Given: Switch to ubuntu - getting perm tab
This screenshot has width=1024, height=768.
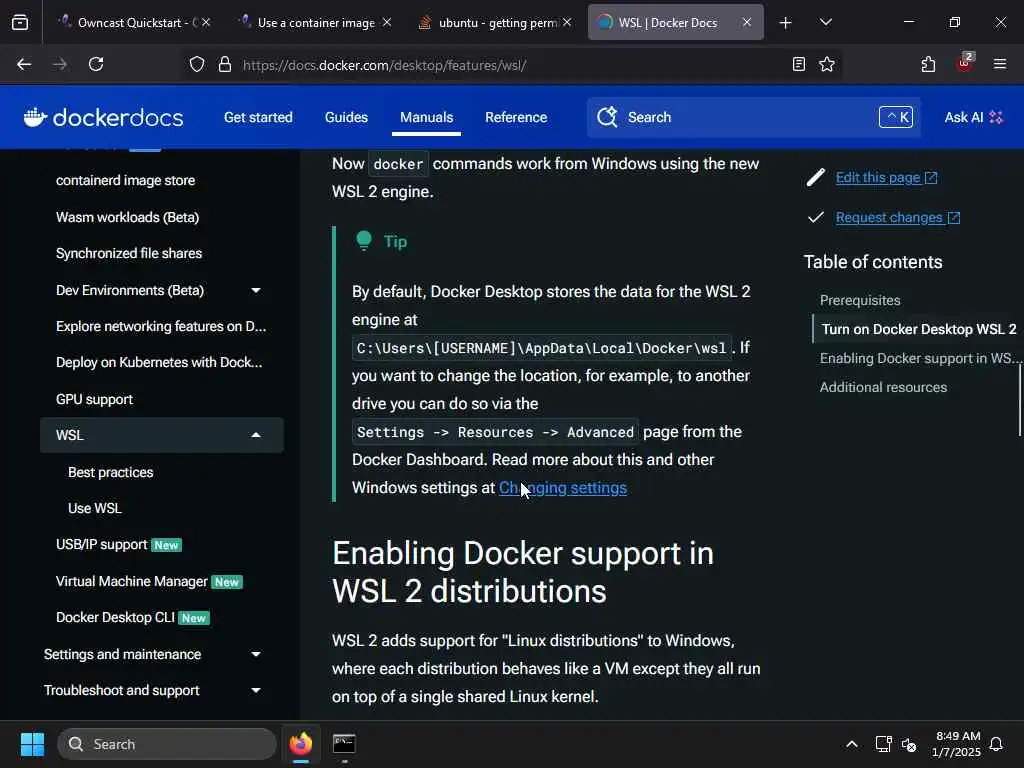Looking at the screenshot, I should (x=496, y=22).
